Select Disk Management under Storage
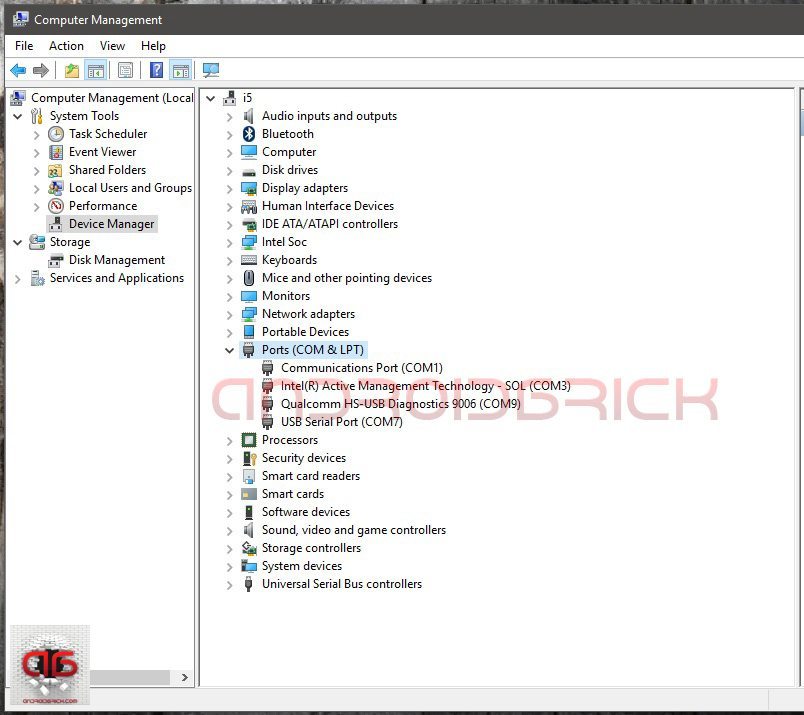This screenshot has width=804, height=715. [116, 260]
